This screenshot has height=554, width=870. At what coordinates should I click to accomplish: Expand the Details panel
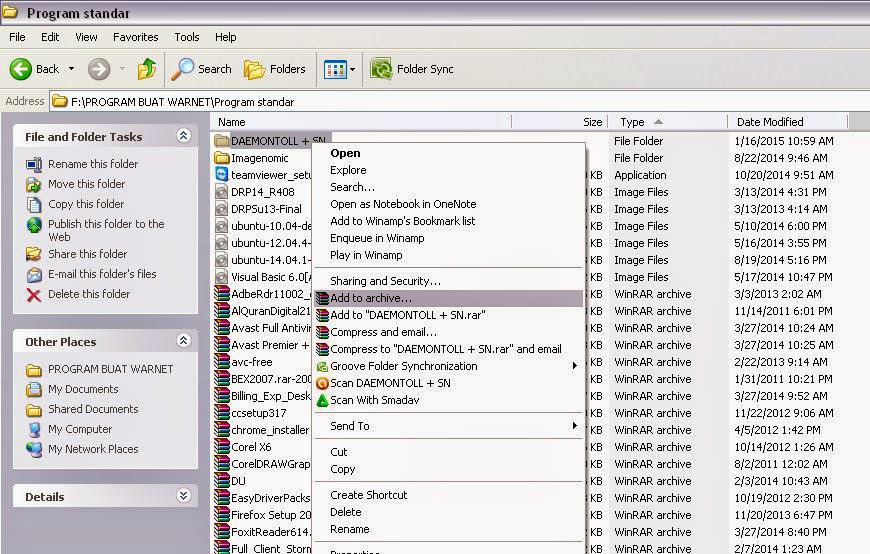point(184,496)
